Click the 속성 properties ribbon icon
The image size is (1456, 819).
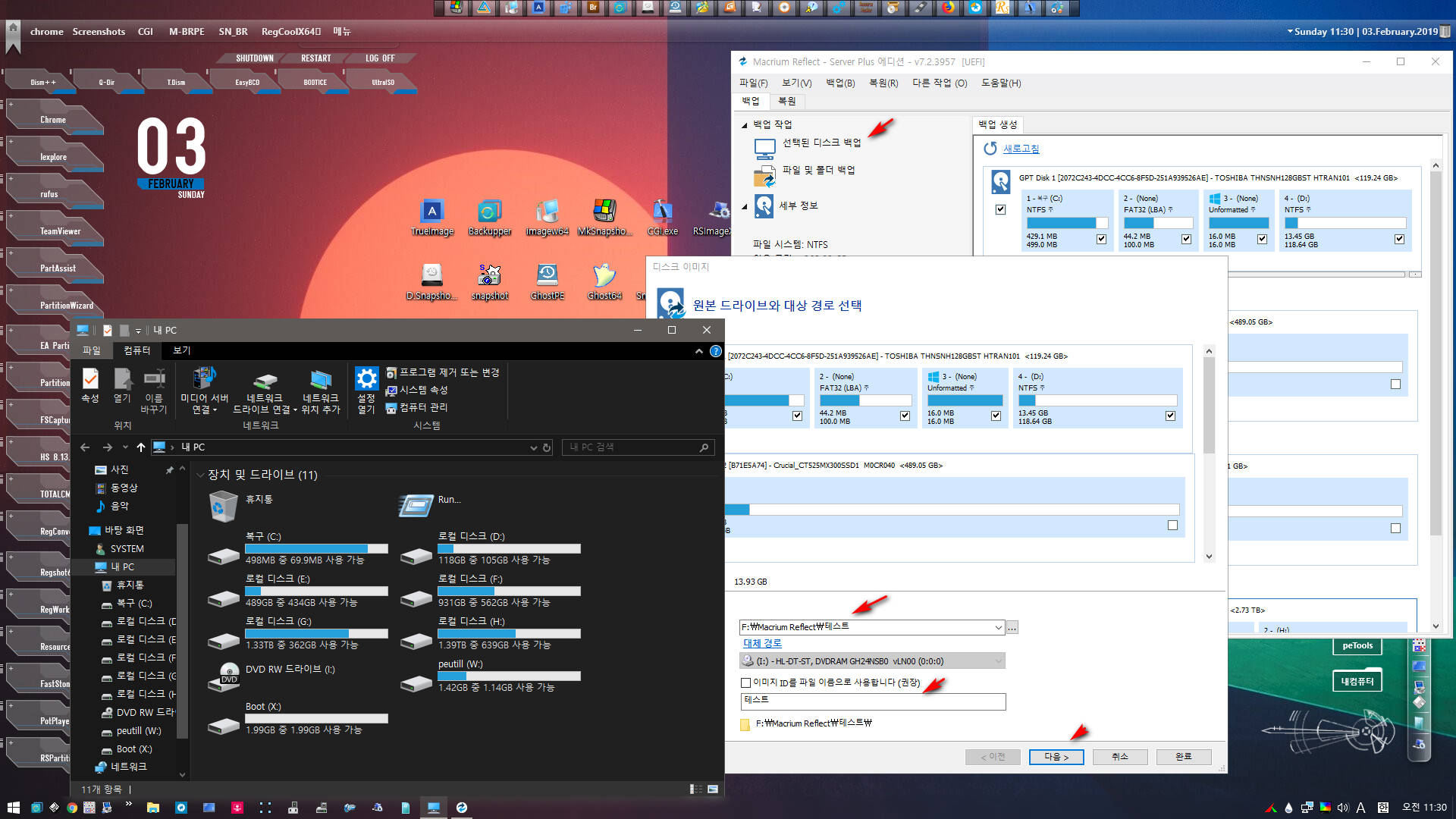pos(90,386)
